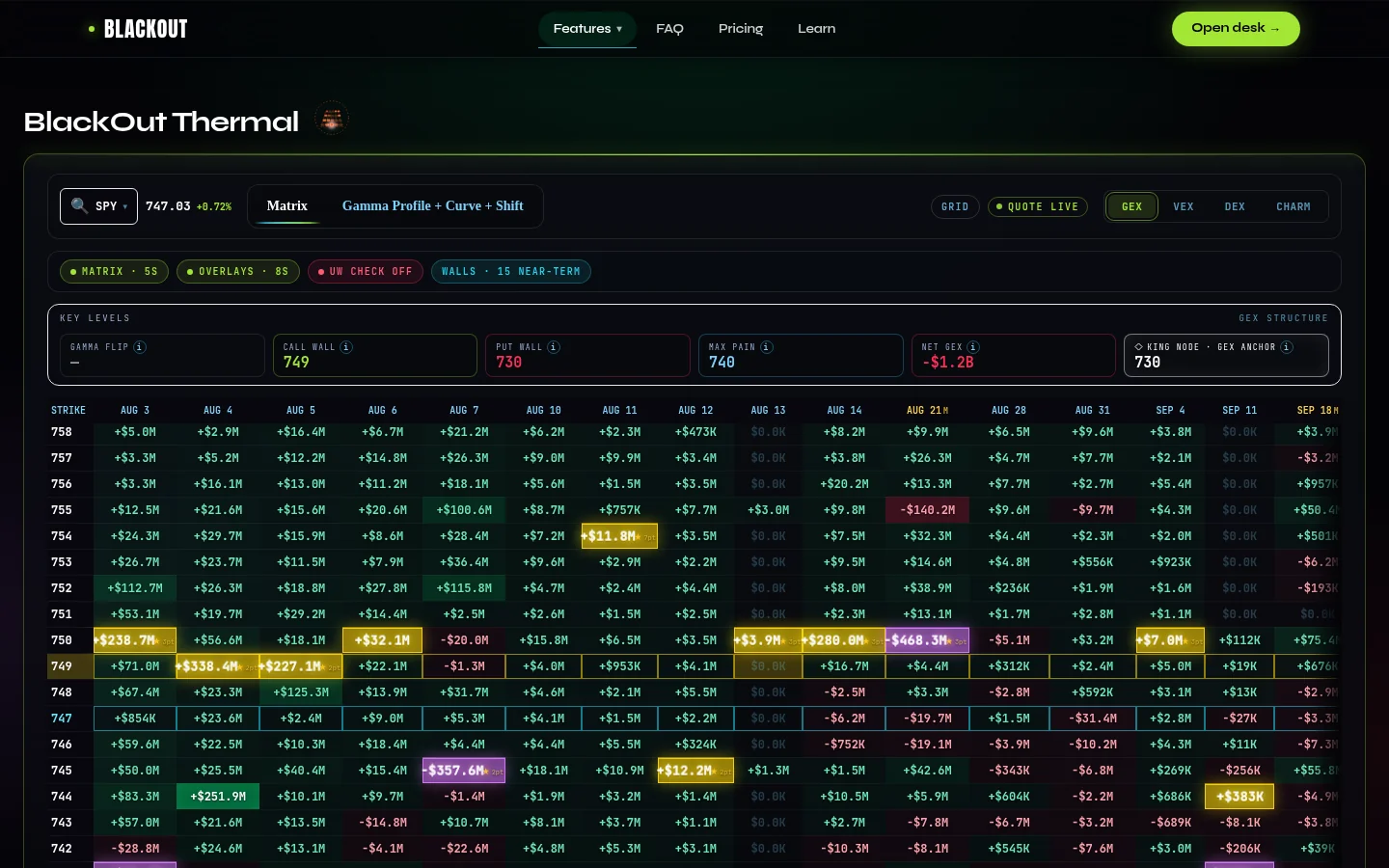Click the highlighted +$11.8M cell

pos(619,536)
